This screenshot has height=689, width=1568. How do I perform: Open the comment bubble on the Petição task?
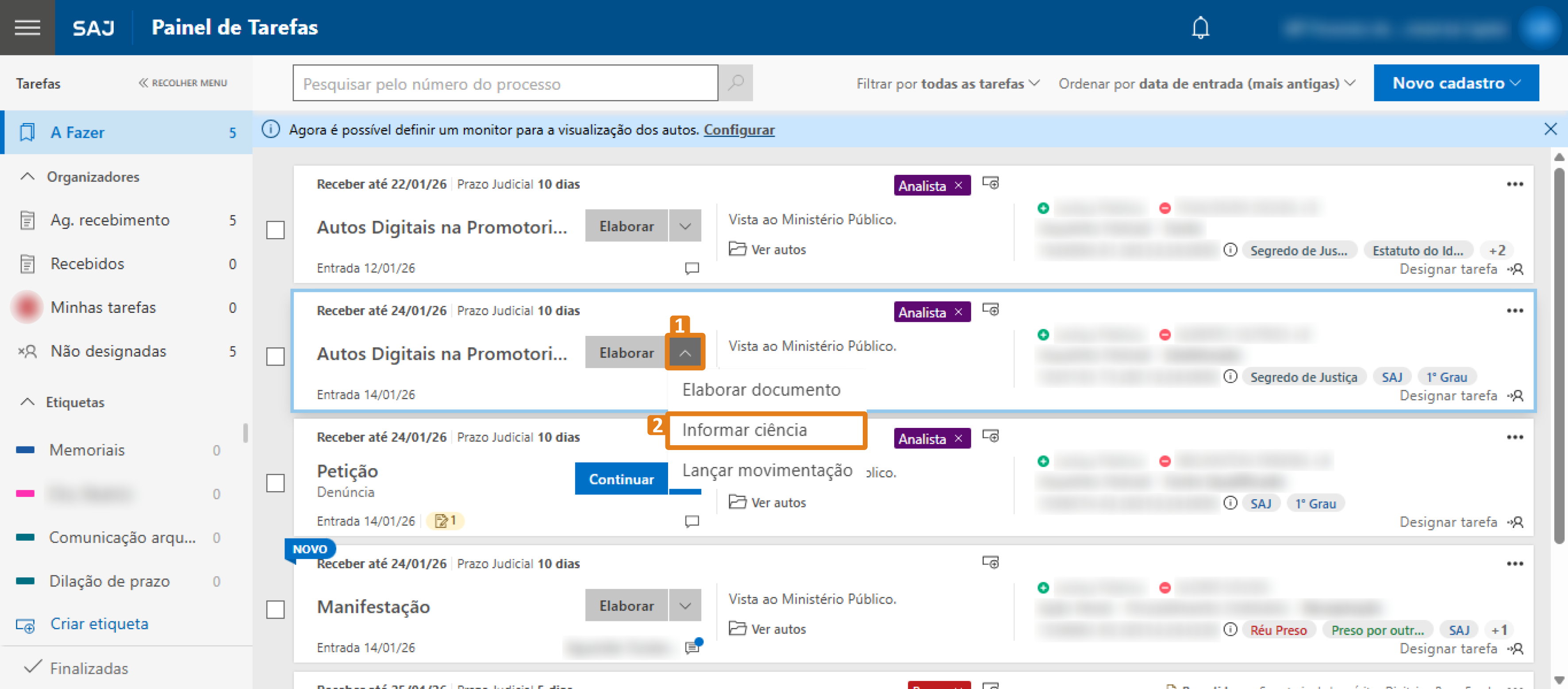coord(692,522)
